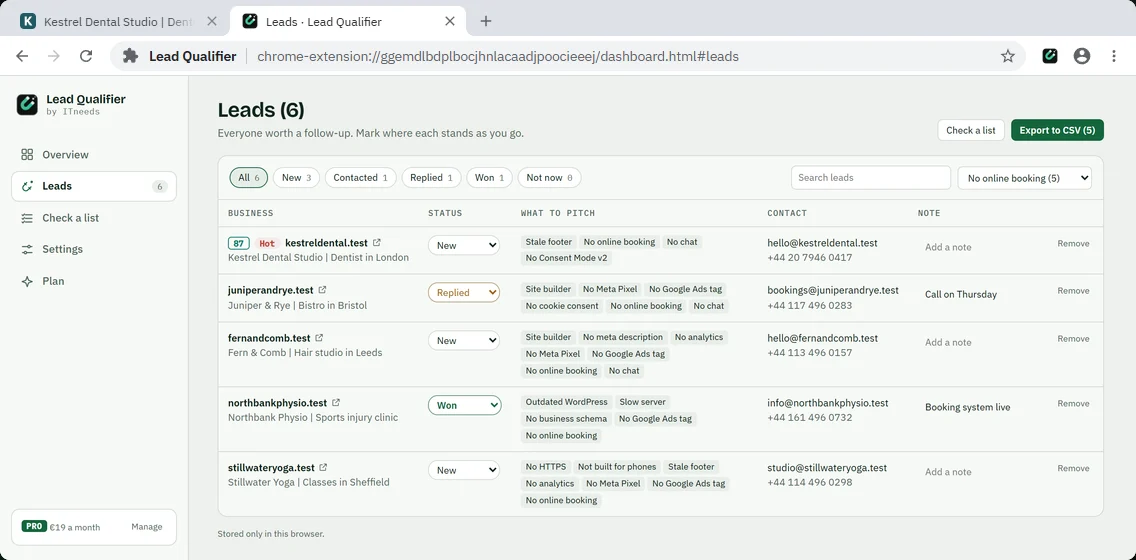
Task: Click hello@fernandcomb.test email
Action: pyautogui.click(x=822, y=338)
